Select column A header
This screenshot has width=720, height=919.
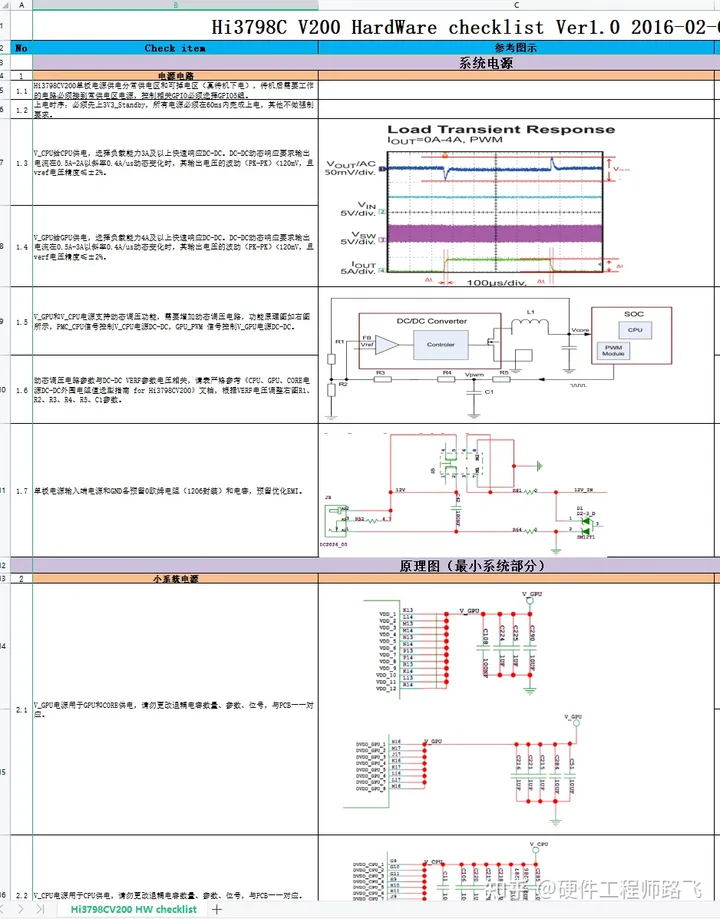click(22, 5)
